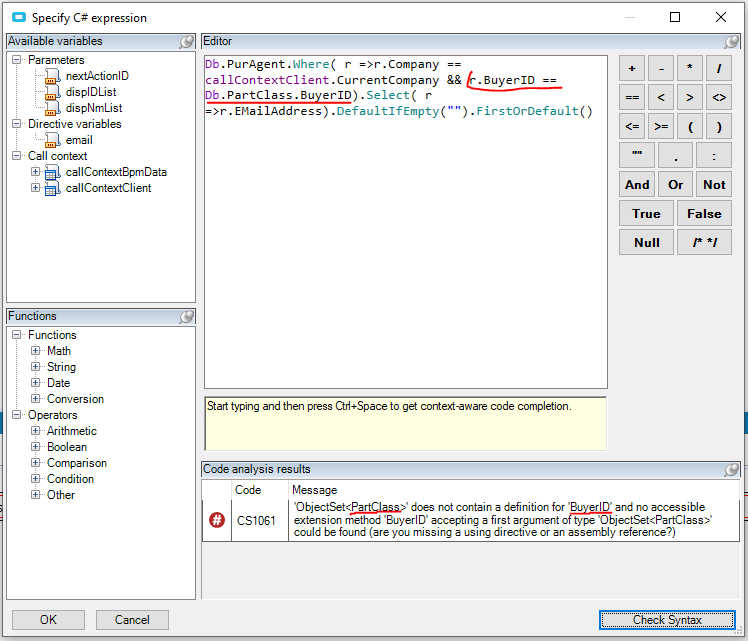Viewport: 748px width, 641px height.
Task: Click the callContextClient table icon
Action: coord(52,188)
